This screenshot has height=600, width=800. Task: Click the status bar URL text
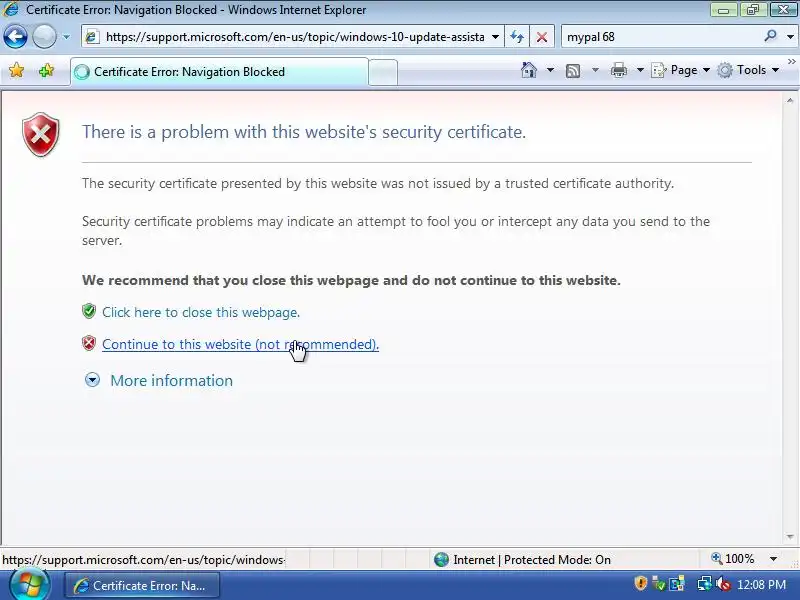click(x=143, y=560)
